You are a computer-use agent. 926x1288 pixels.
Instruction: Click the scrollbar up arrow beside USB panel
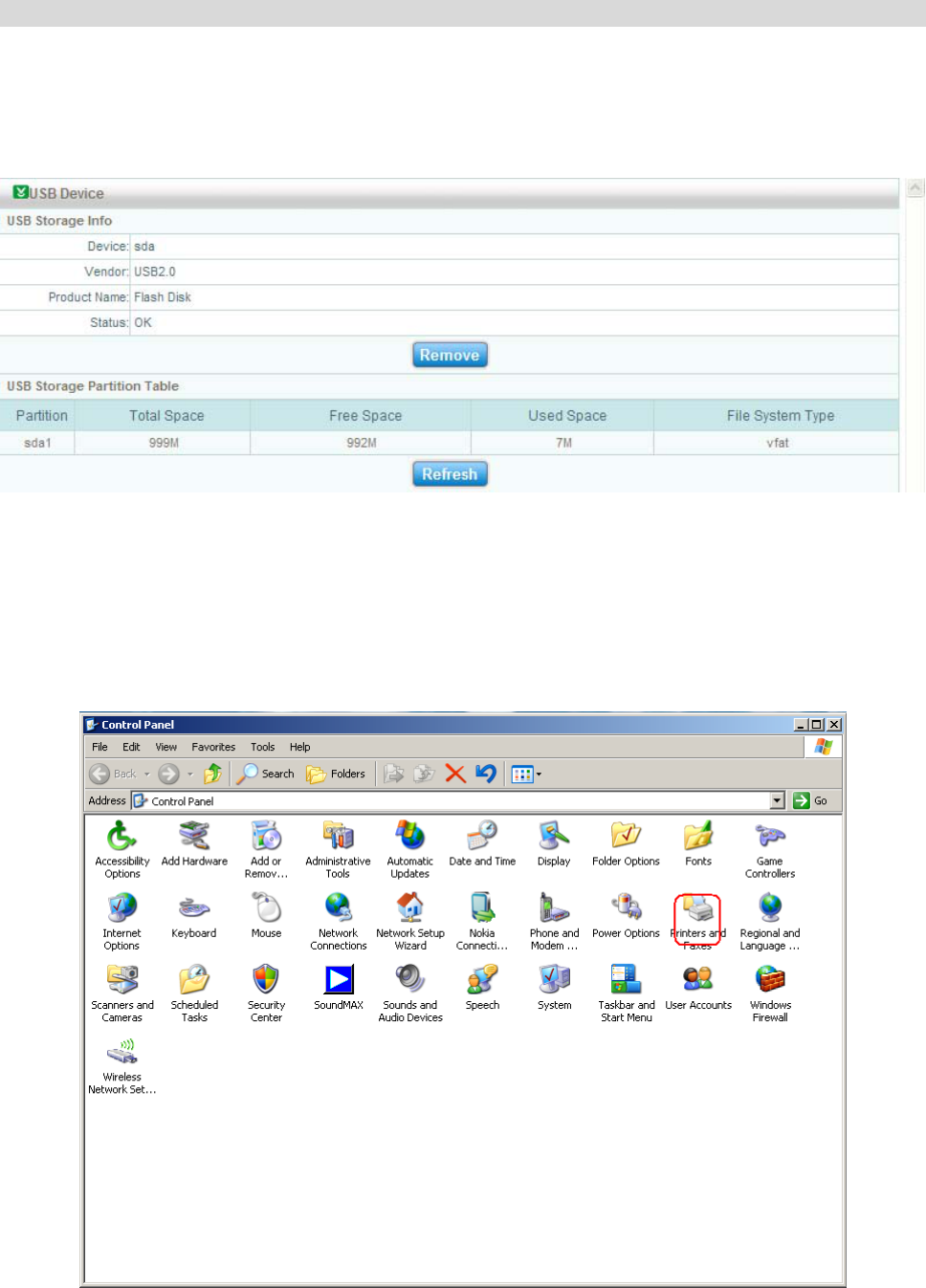[915, 188]
